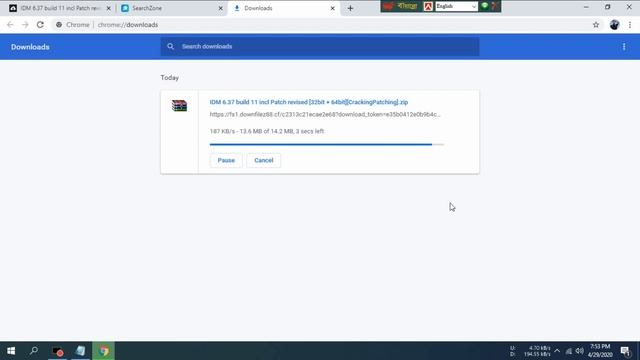Open the Downloads page three-dot menu
Viewport: 640px width, 360px height.
pos(624,47)
